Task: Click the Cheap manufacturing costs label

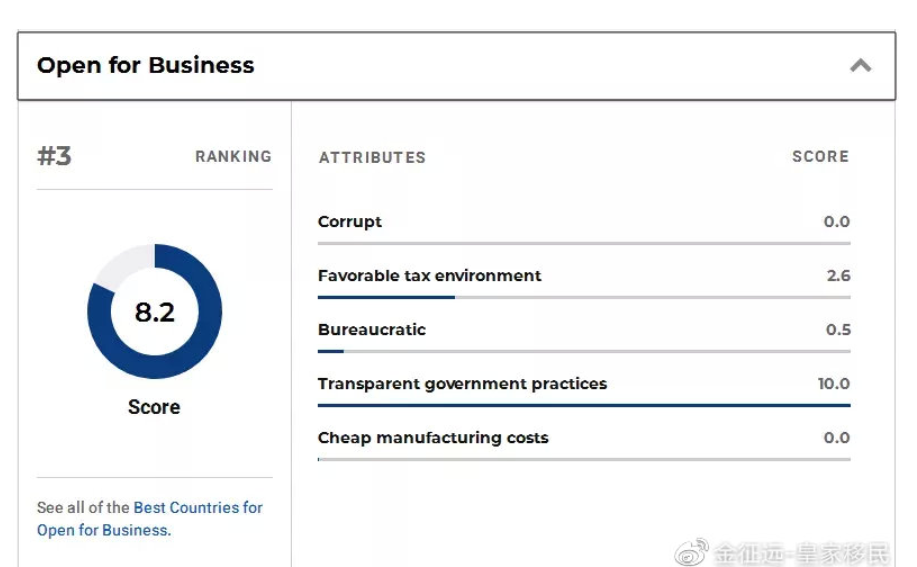Action: (433, 438)
